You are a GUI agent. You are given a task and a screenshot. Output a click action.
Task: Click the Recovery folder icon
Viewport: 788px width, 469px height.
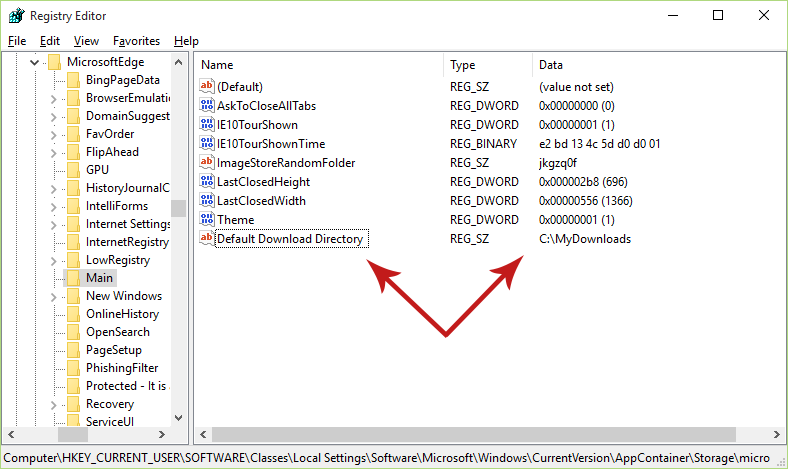pos(73,404)
